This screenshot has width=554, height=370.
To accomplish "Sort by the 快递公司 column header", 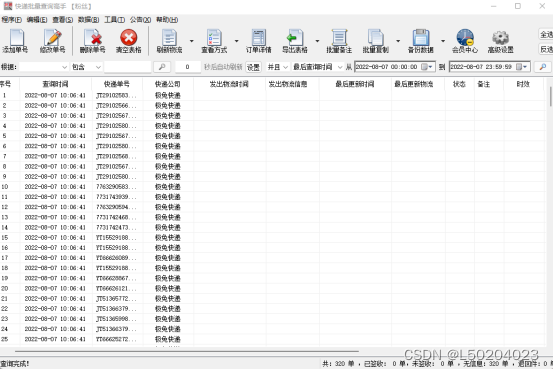I will point(168,84).
